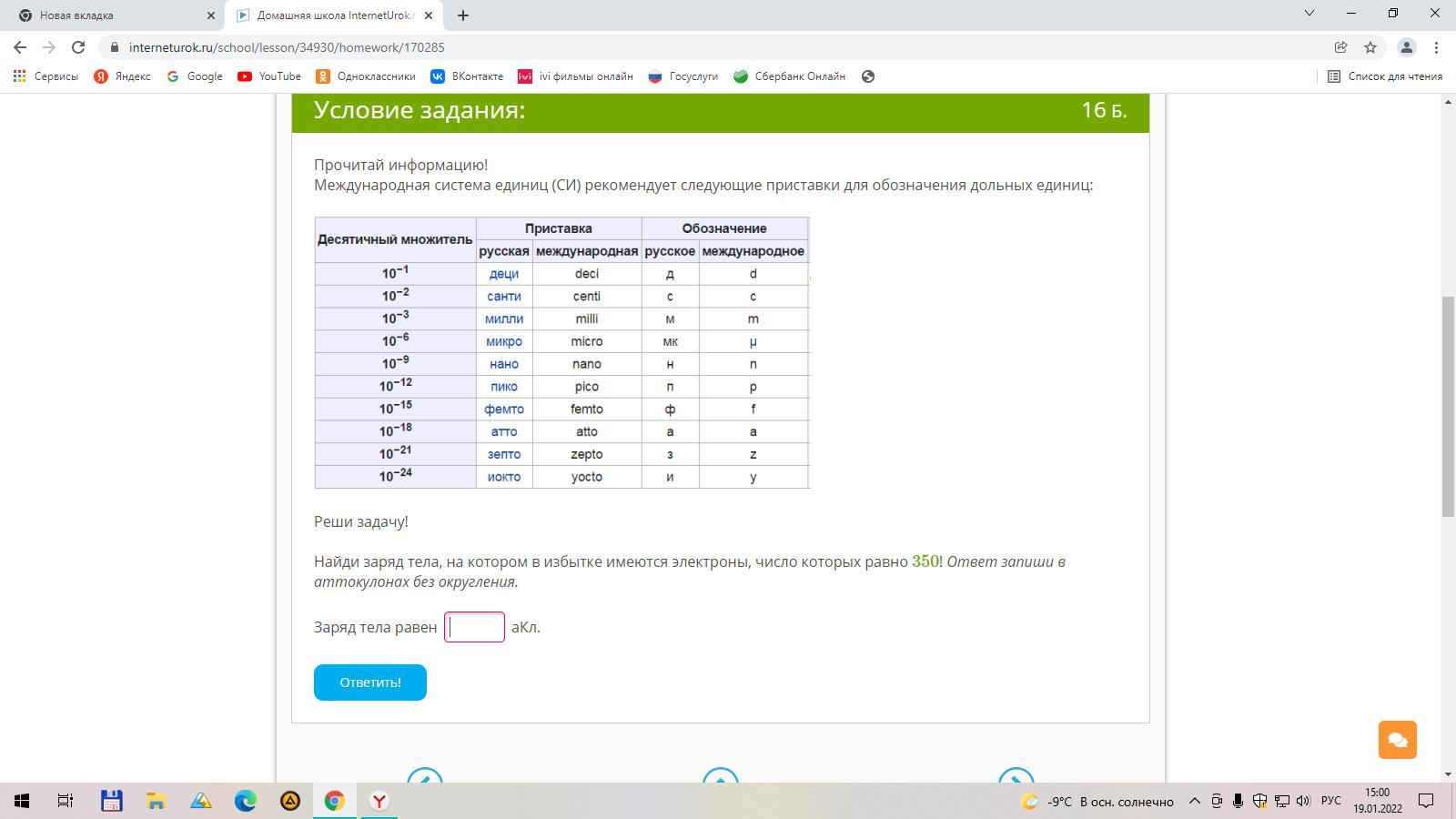Click the microphone tray icon
Viewport: 1456px width, 819px height.
(1238, 801)
